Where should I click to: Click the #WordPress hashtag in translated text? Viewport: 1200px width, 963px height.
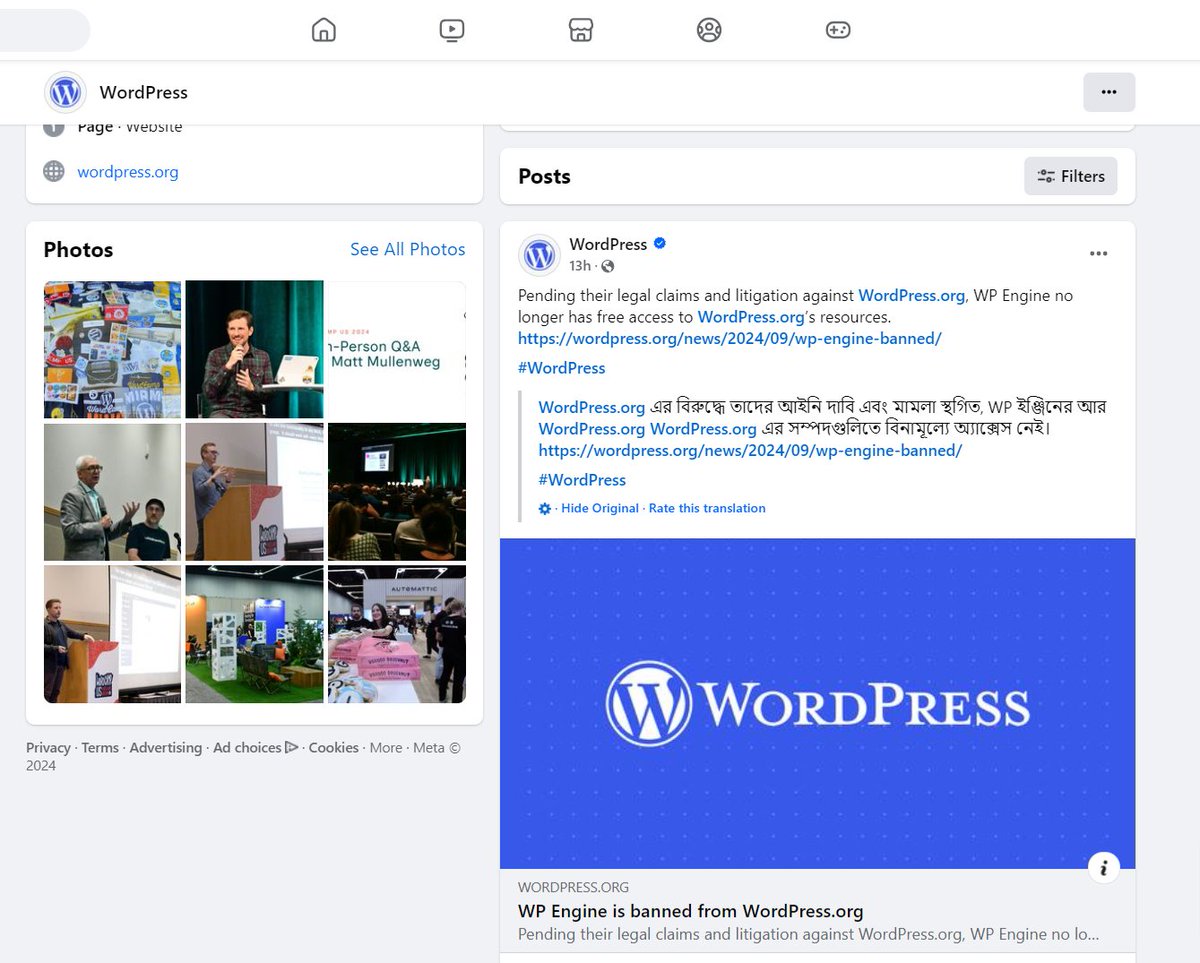tap(582, 480)
